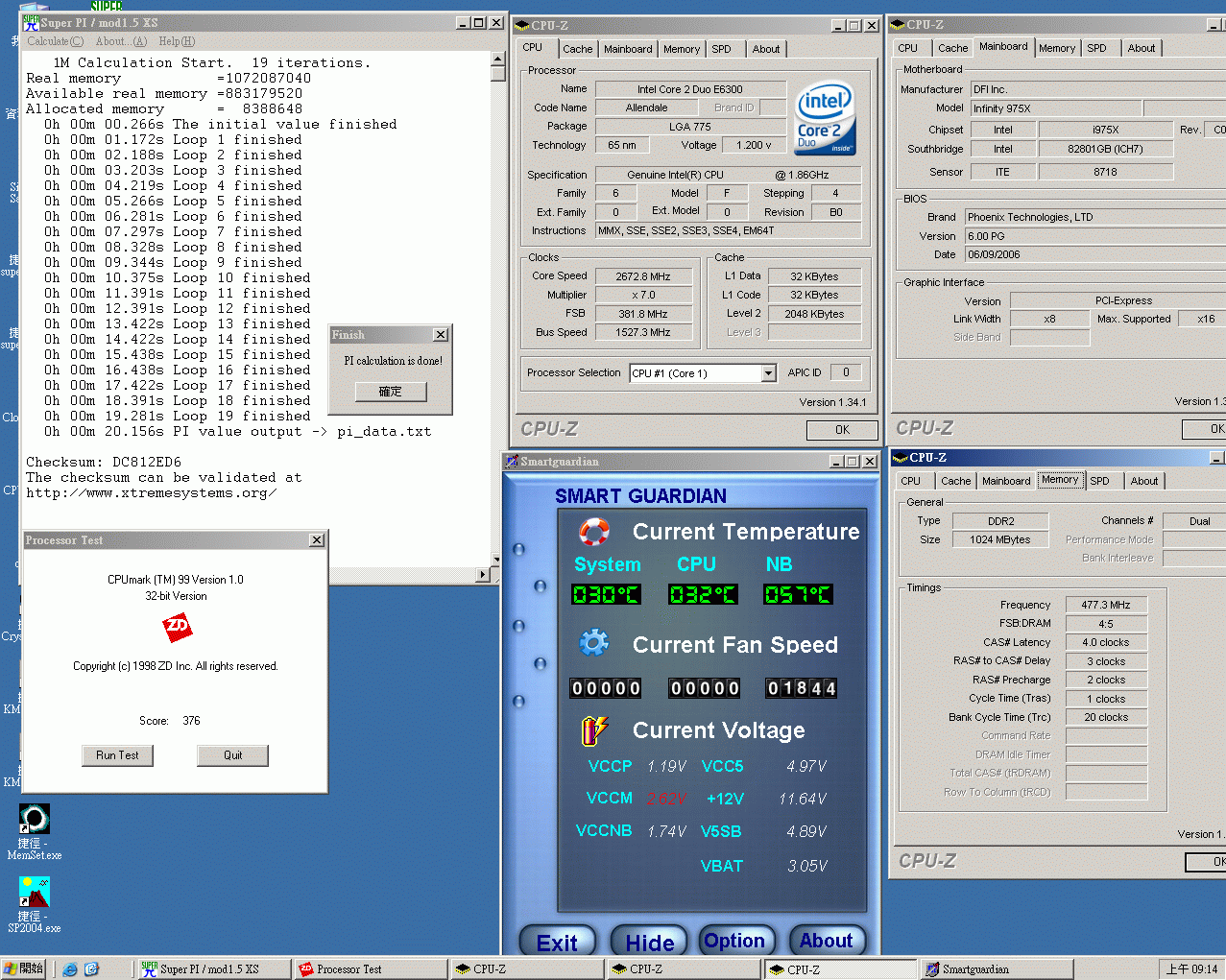Click mainboard Model field Infinity 975X

click(1055, 108)
